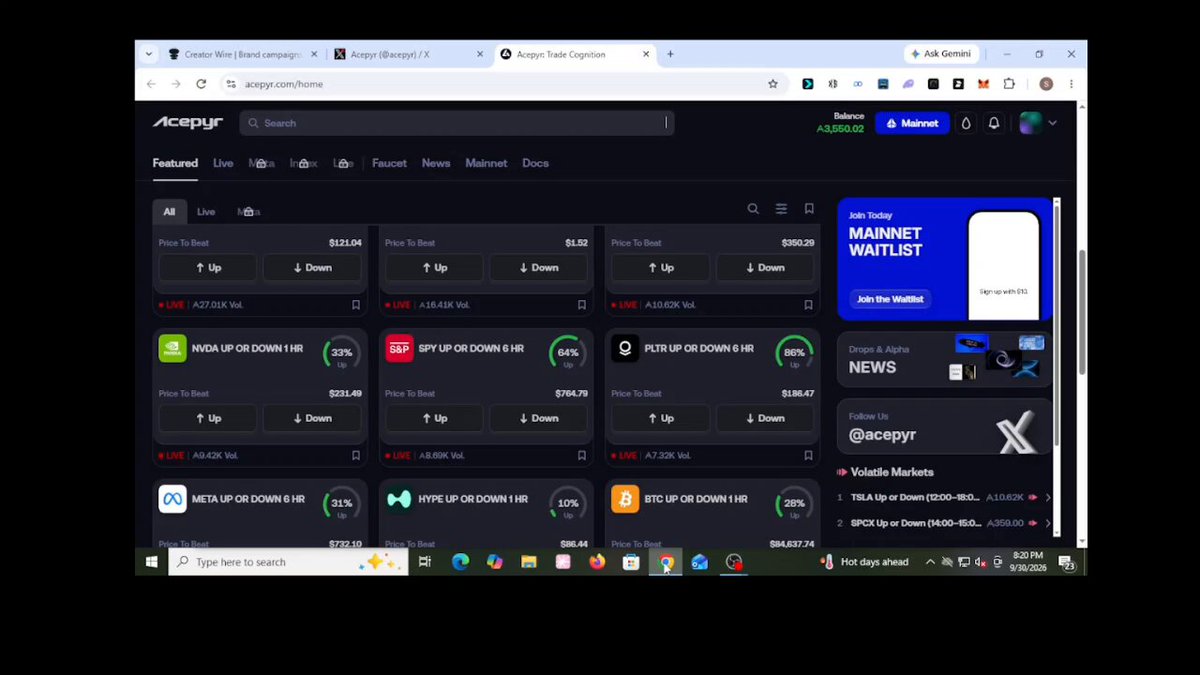The width and height of the screenshot is (1200, 675).
Task: Select the Live filter tab under Featured
Action: tap(205, 212)
